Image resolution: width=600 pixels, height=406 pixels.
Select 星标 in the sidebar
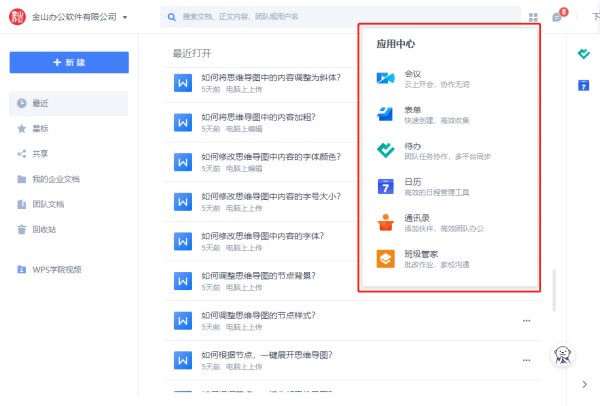(68, 129)
